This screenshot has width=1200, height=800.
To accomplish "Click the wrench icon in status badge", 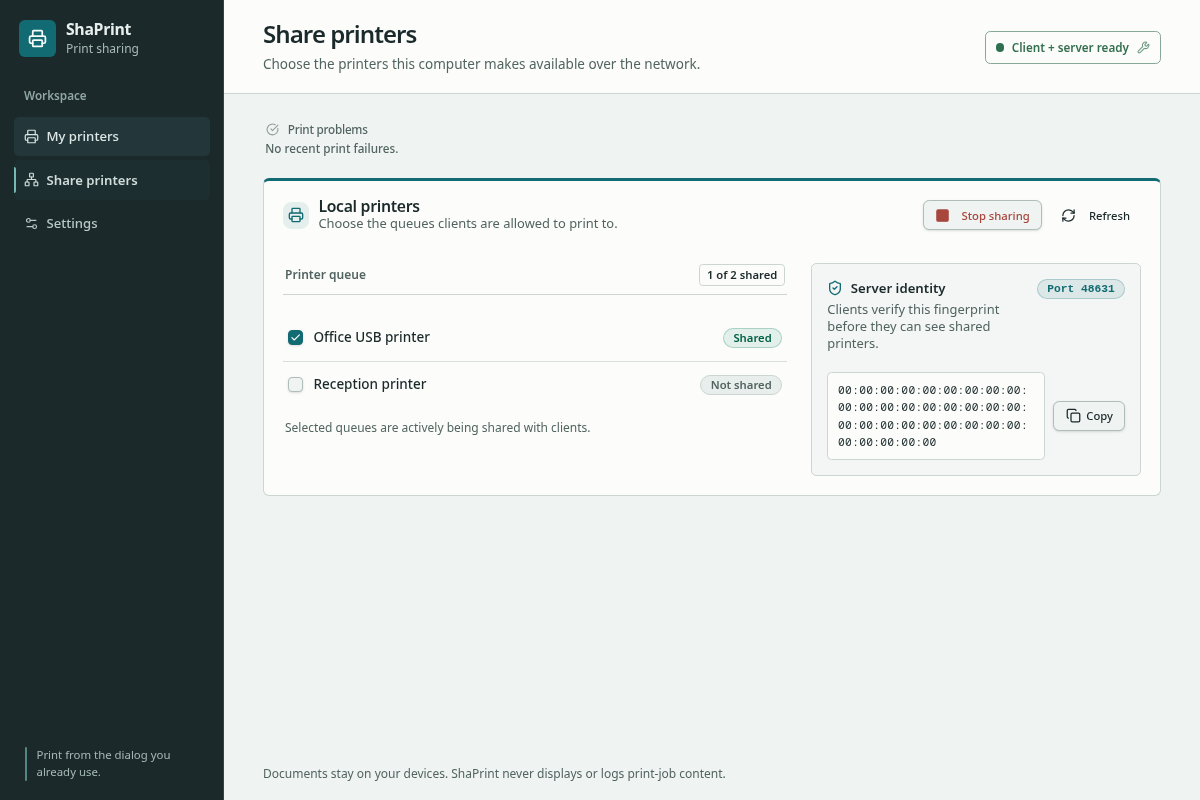I will pyautogui.click(x=1144, y=47).
